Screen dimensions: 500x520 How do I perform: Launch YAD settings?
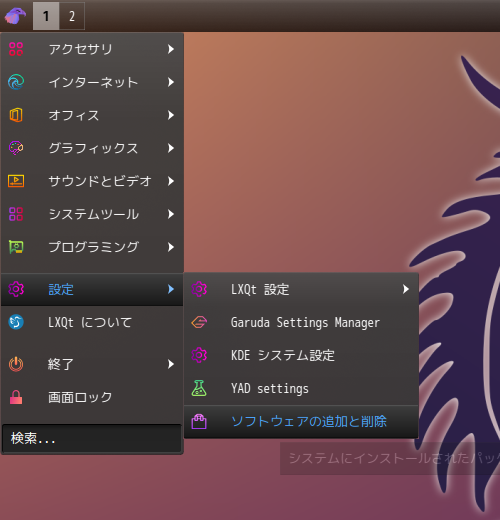(x=301, y=388)
